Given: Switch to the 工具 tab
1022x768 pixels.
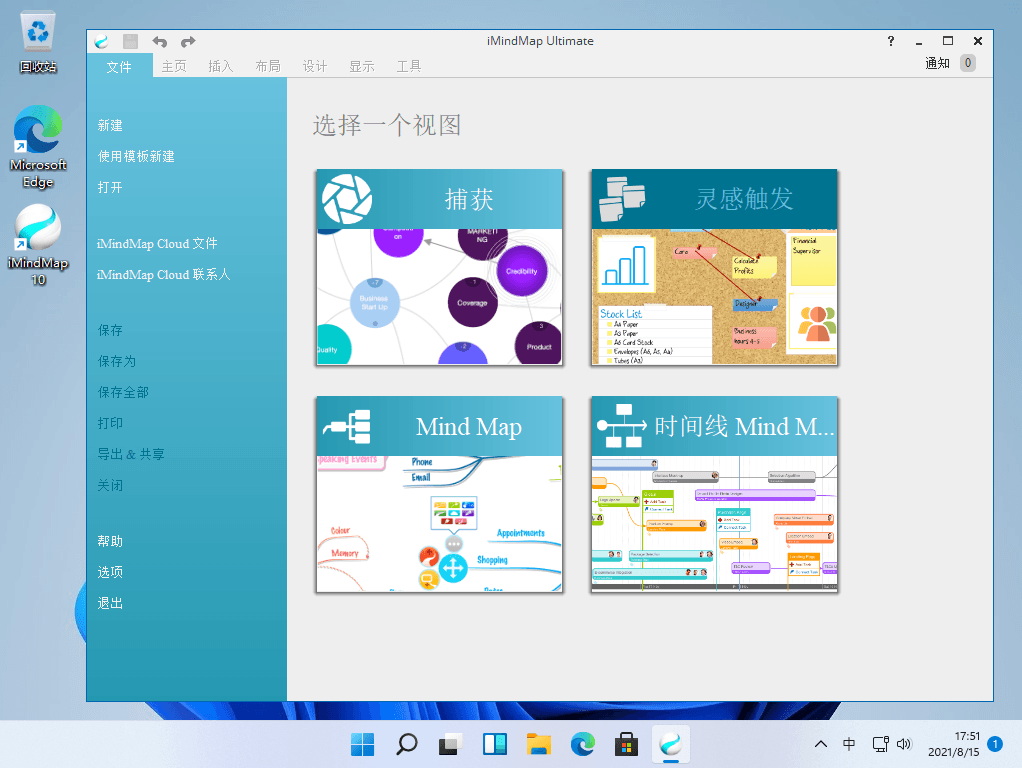Looking at the screenshot, I should pos(409,66).
